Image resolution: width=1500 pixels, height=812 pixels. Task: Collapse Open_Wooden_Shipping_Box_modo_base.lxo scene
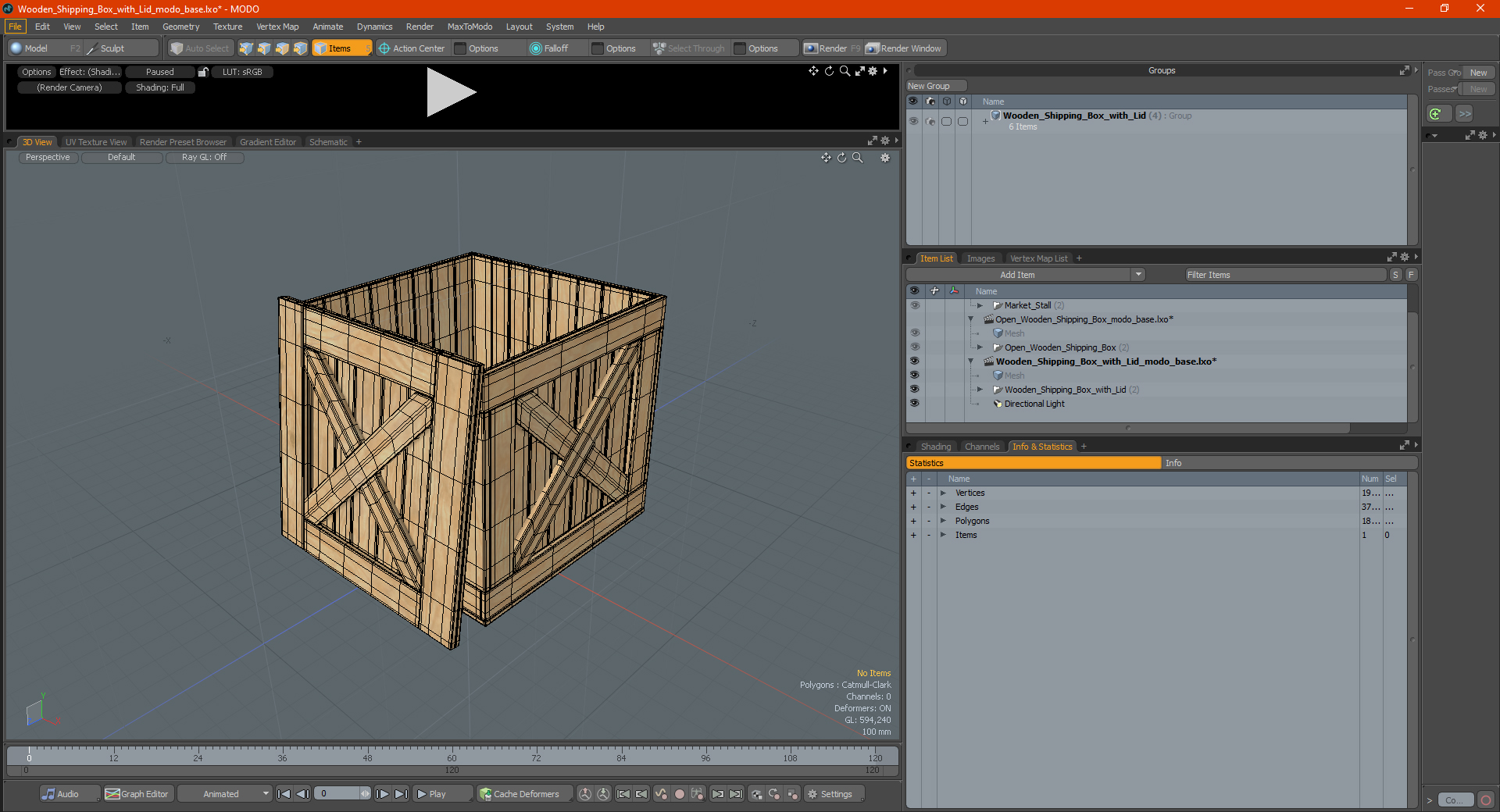click(x=971, y=319)
